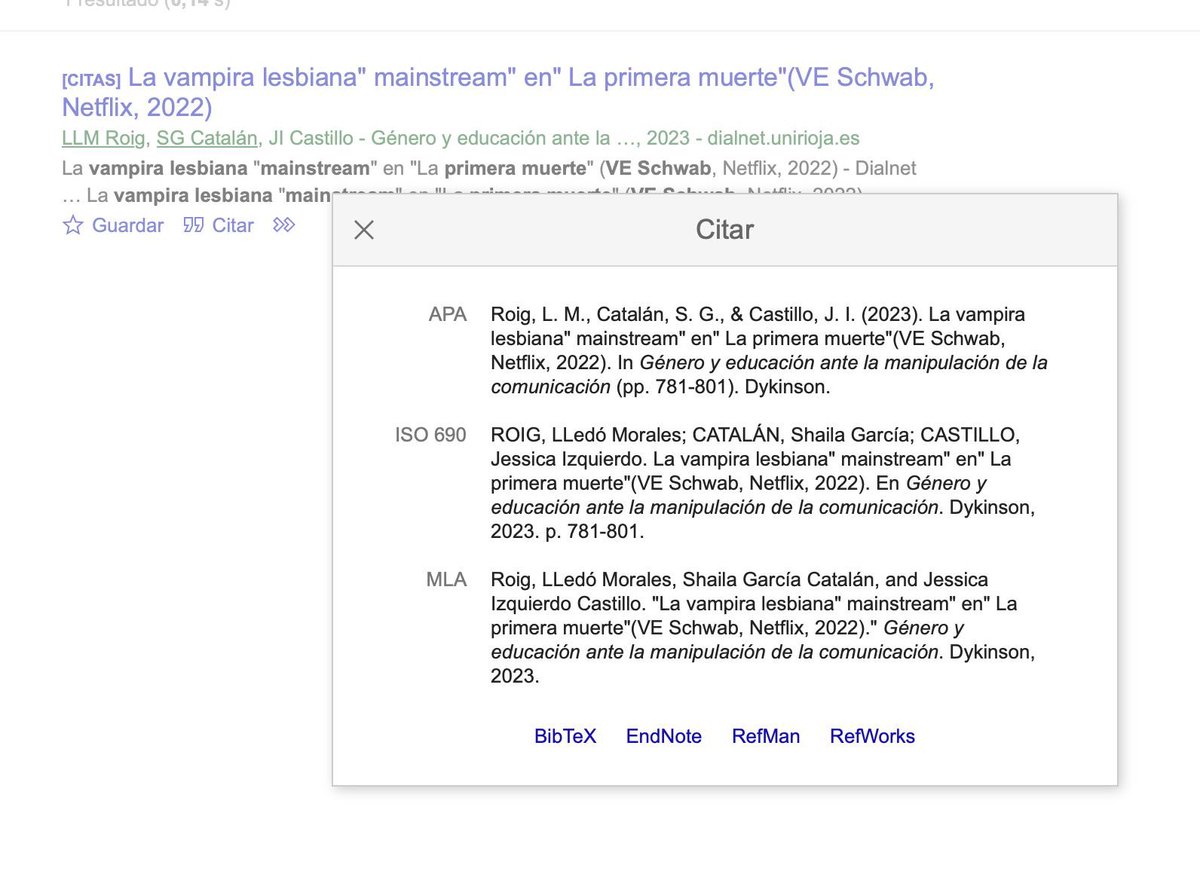Select the ISO 690 citation text
This screenshot has height=874, width=1200.
(x=763, y=483)
